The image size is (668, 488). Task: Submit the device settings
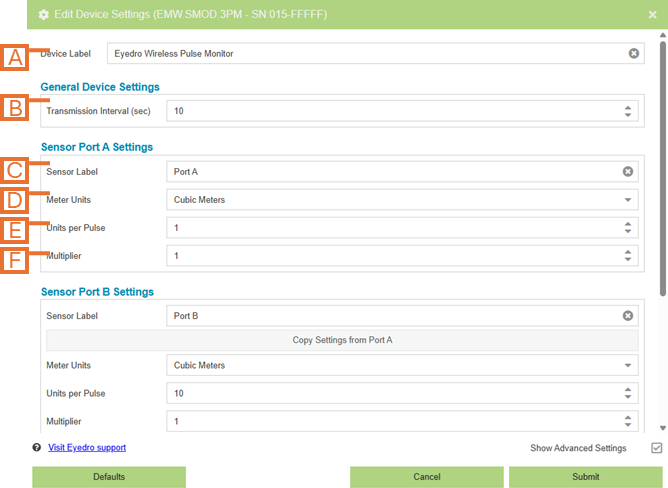[x=586, y=477]
